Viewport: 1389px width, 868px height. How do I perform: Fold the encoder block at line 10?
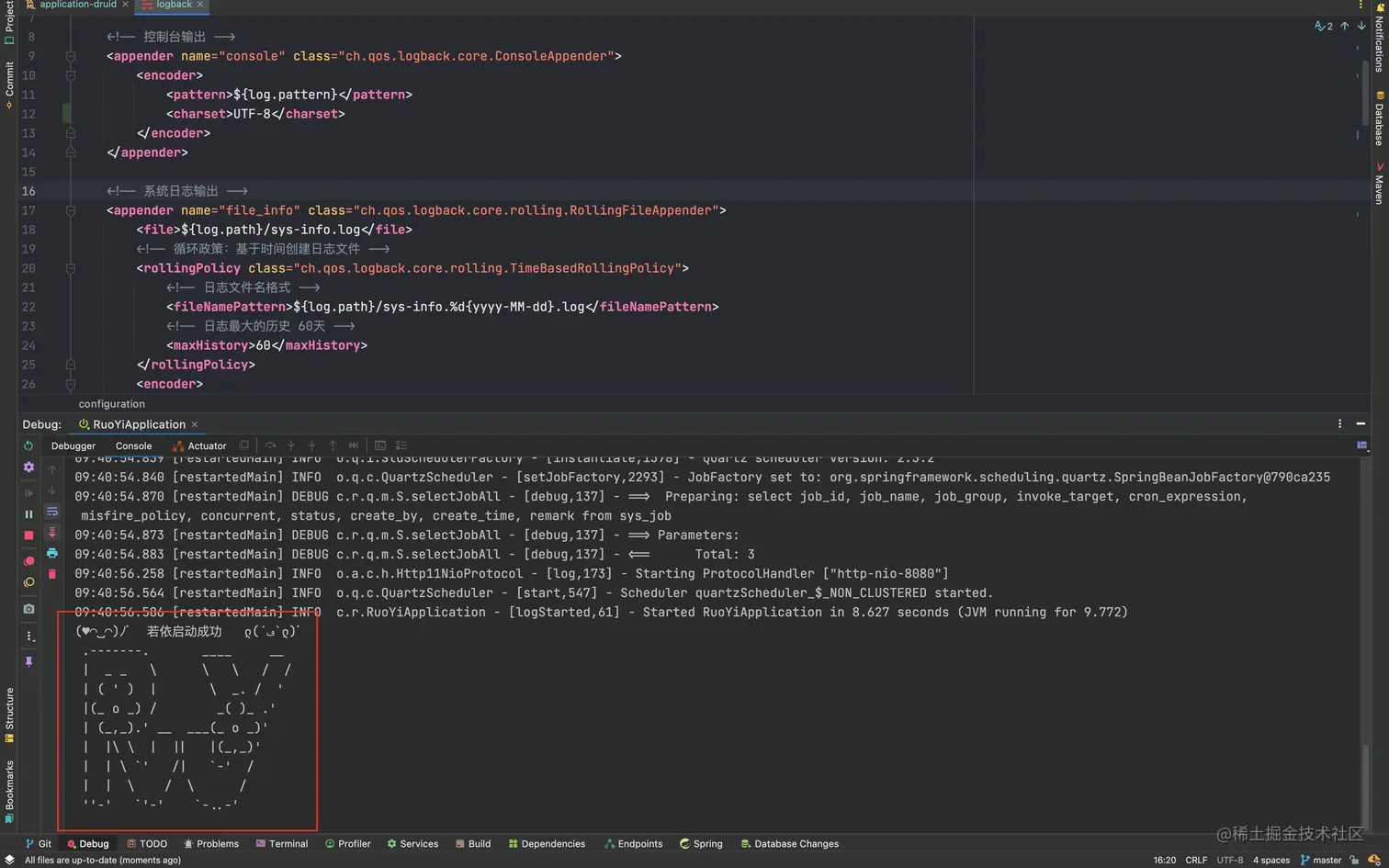pos(71,75)
